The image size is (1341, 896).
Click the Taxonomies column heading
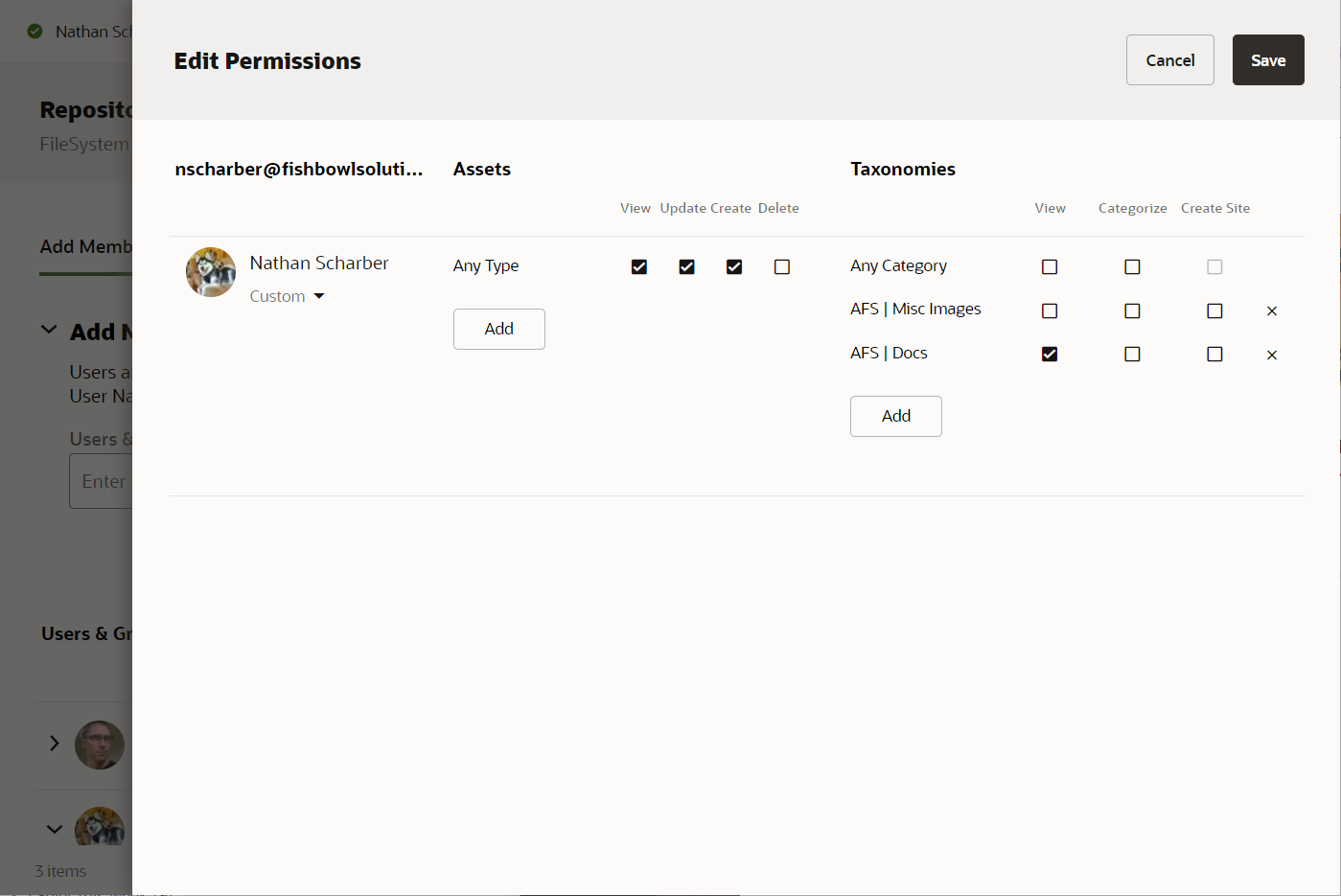[x=903, y=170]
